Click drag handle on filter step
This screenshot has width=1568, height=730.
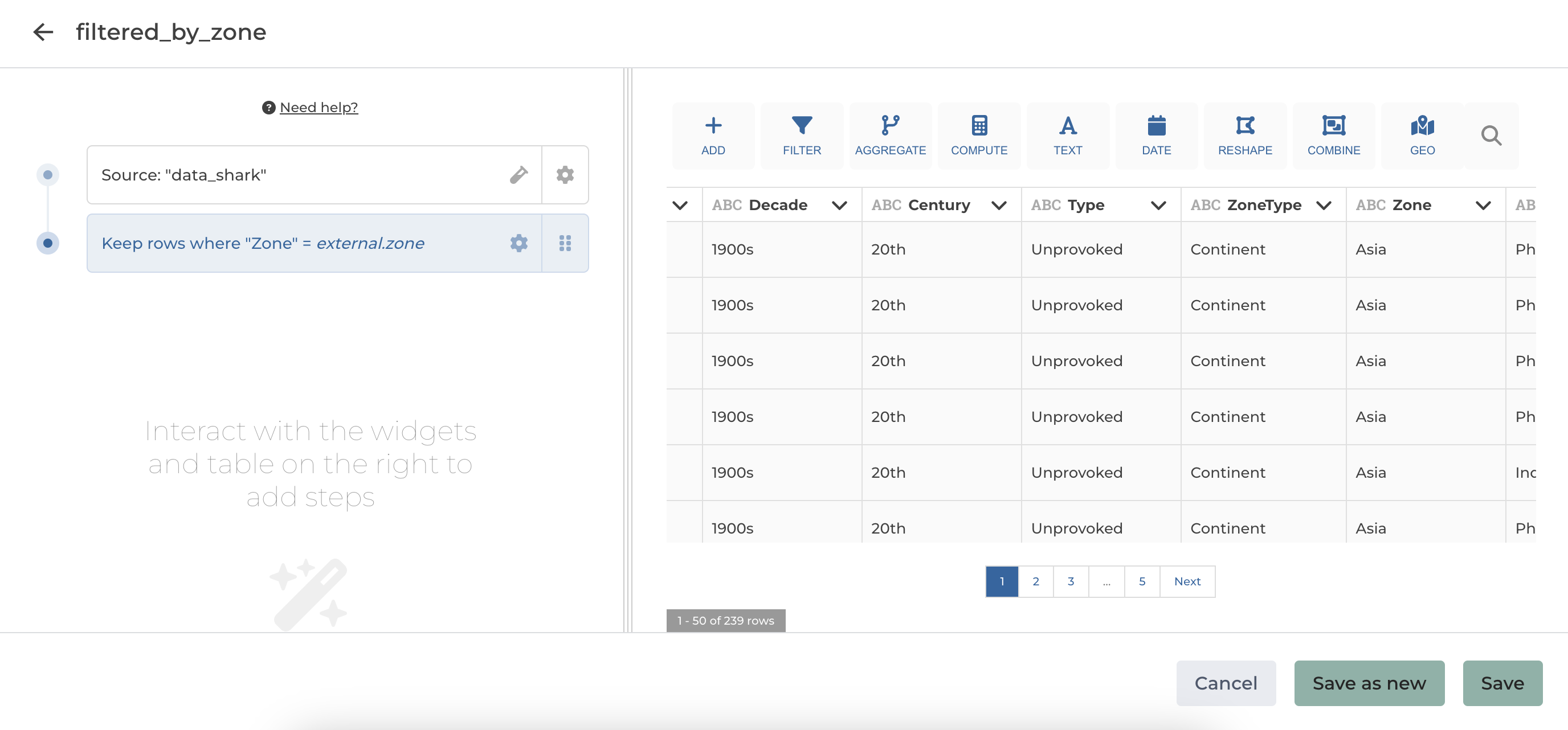click(x=565, y=243)
